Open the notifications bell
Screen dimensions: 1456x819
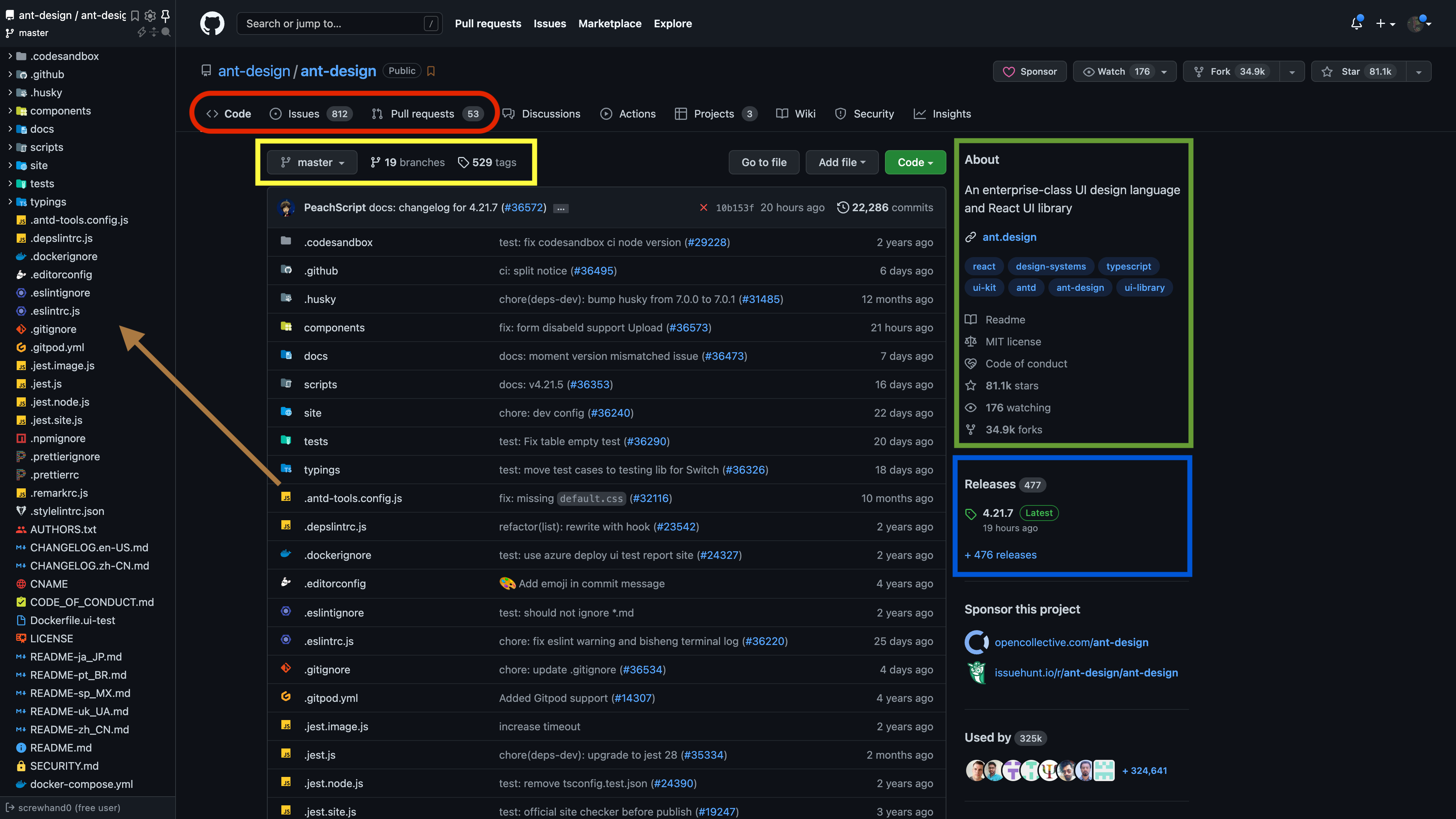(x=1356, y=24)
